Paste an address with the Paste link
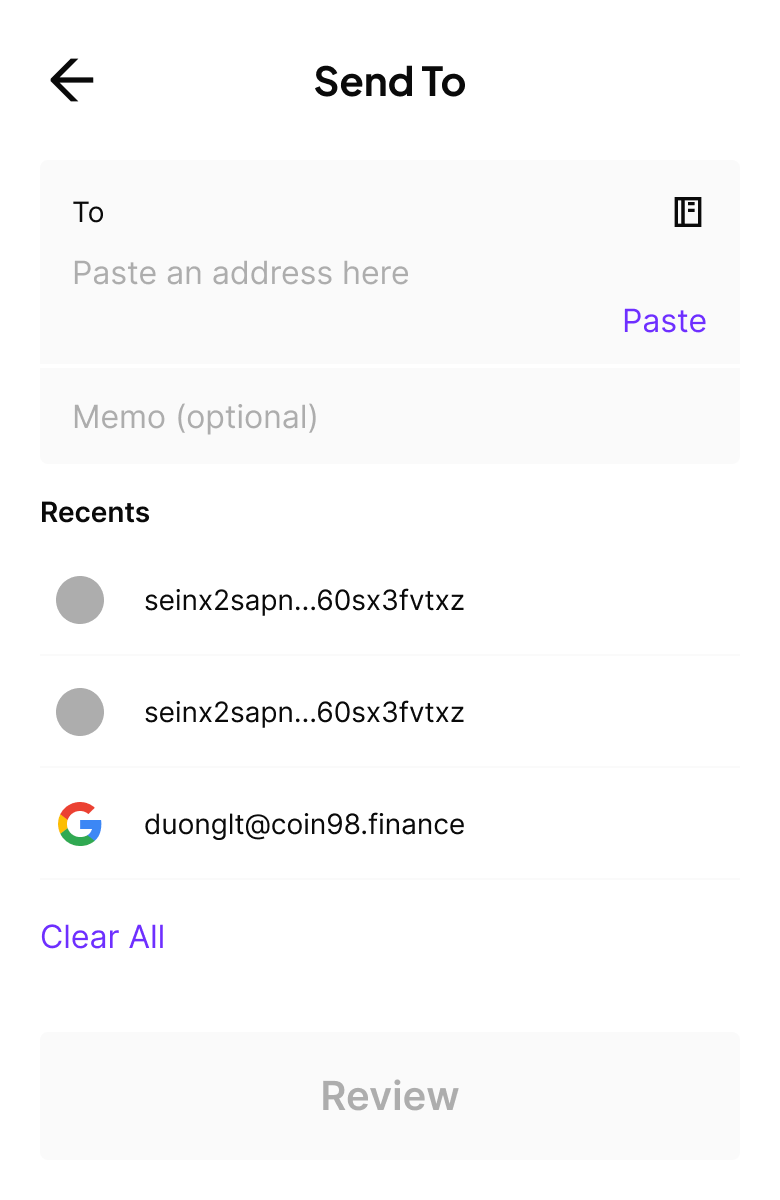The height and width of the screenshot is (1200, 780). click(x=664, y=321)
